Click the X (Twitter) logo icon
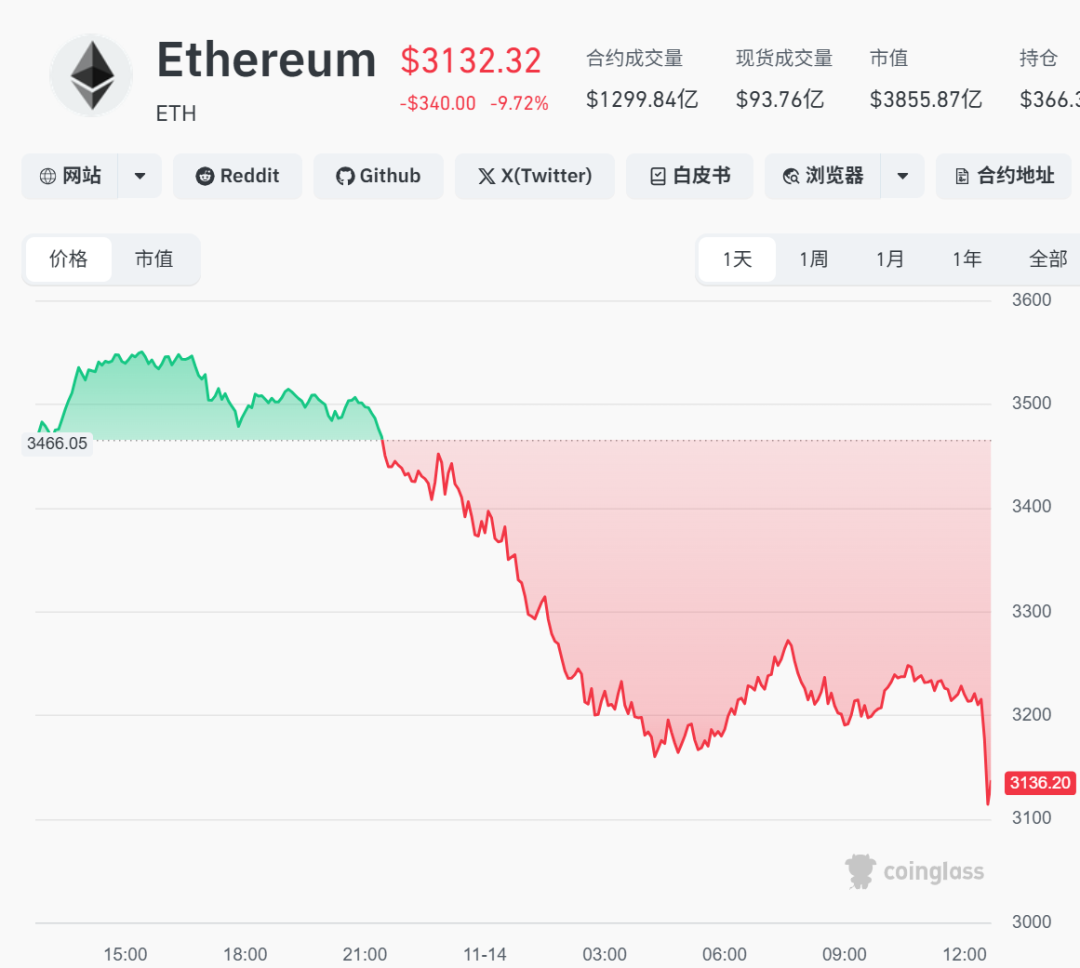Viewport: 1080px width, 968px height. (487, 177)
